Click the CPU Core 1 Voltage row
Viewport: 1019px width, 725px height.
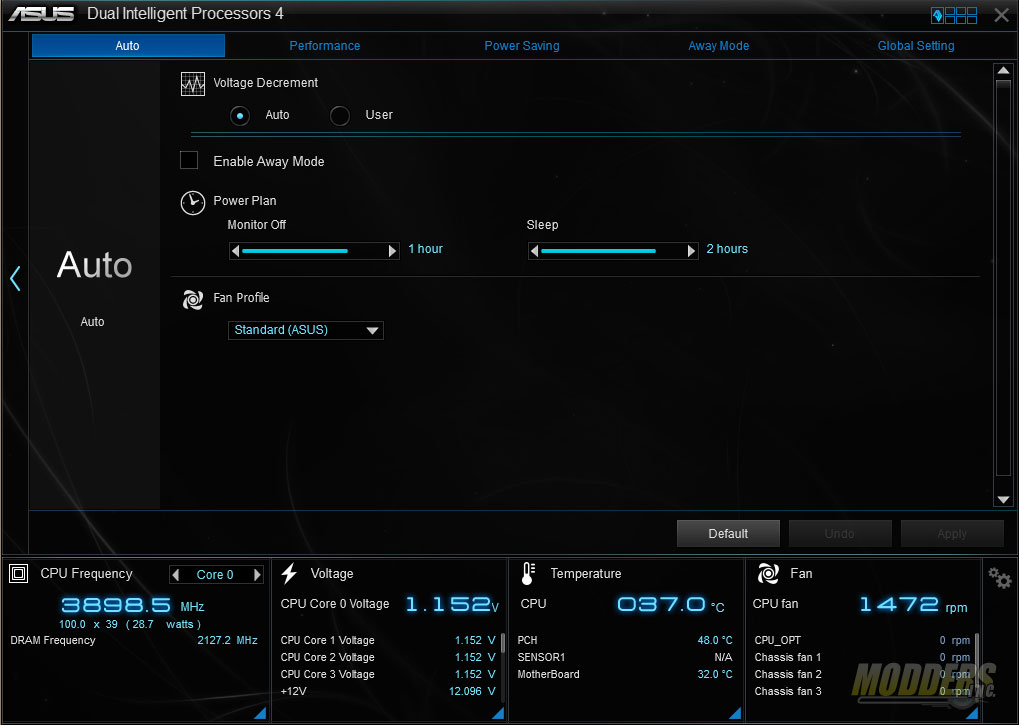(388, 641)
